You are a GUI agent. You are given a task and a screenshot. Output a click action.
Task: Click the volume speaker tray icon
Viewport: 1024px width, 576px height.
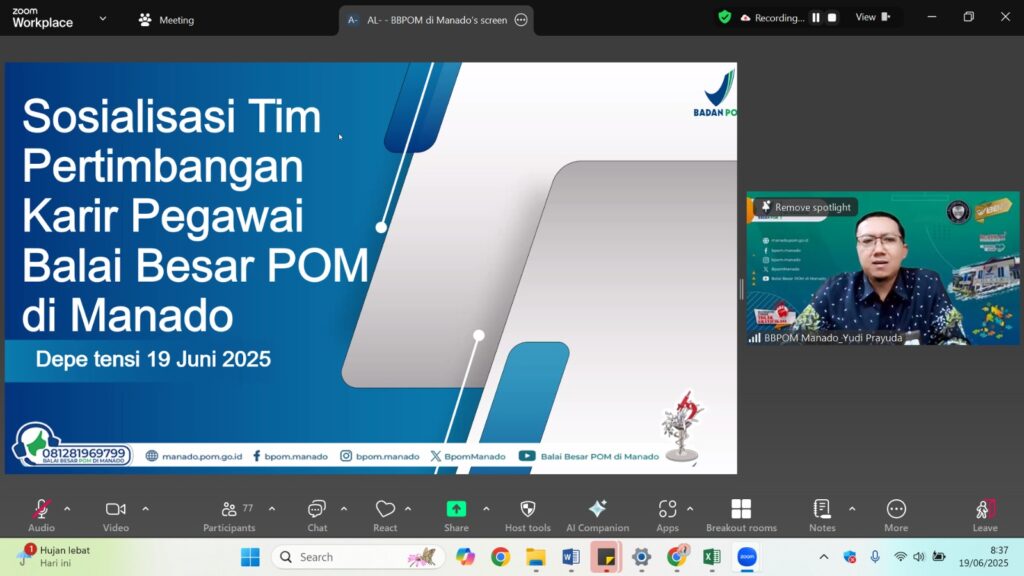pyautogui.click(x=919, y=557)
